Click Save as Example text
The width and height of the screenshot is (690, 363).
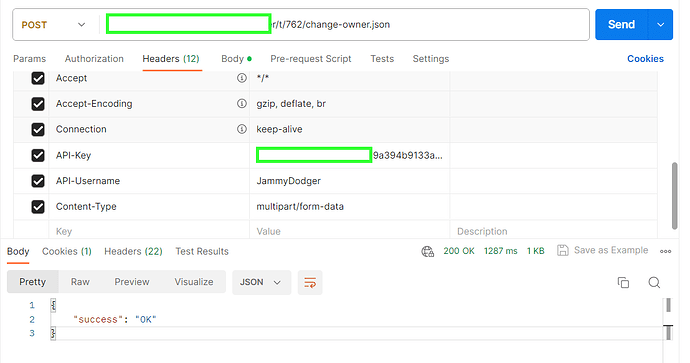[611, 250]
